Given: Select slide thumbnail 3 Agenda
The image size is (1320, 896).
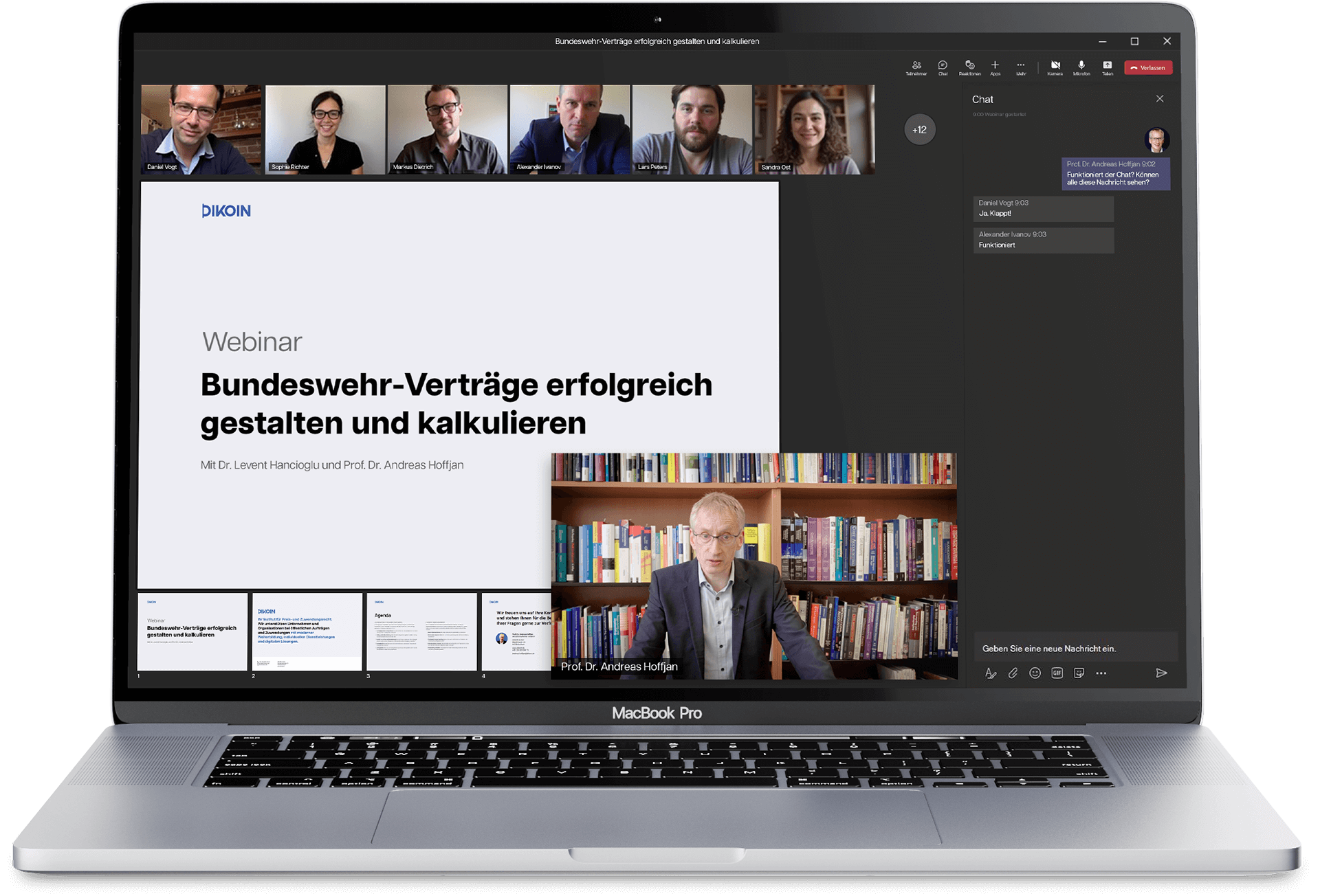Looking at the screenshot, I should [x=421, y=631].
